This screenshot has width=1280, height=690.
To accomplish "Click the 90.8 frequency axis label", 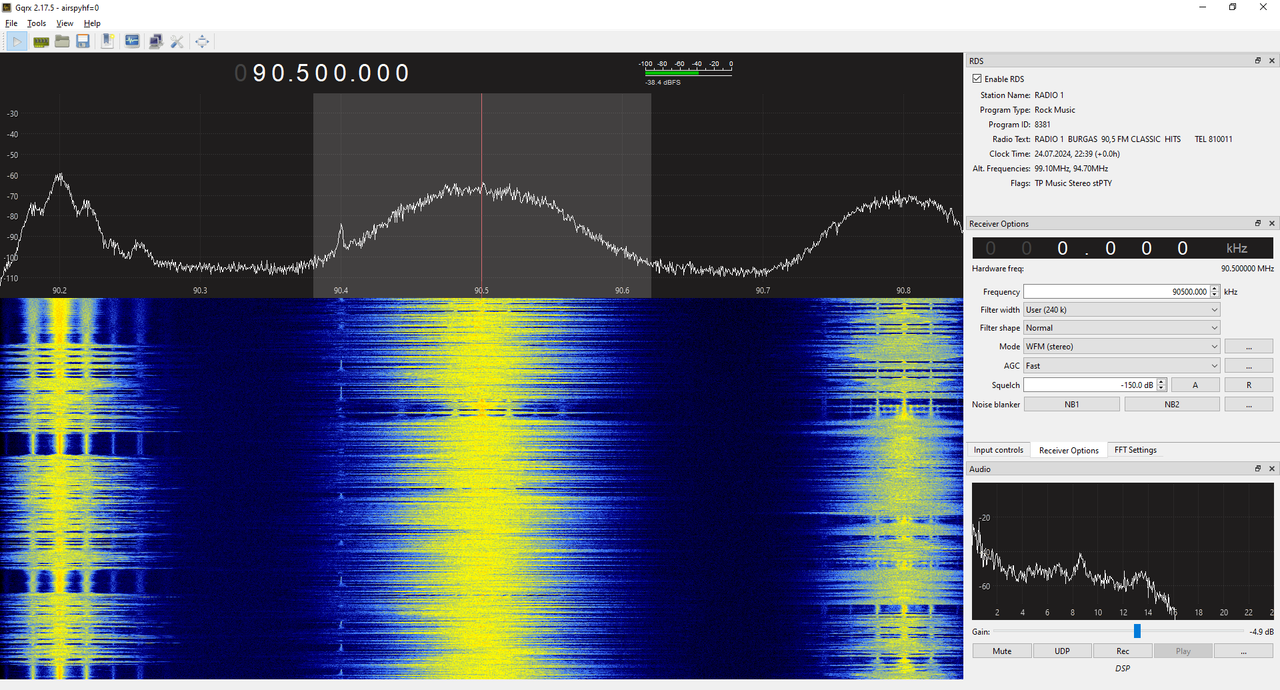I will pyautogui.click(x=904, y=290).
